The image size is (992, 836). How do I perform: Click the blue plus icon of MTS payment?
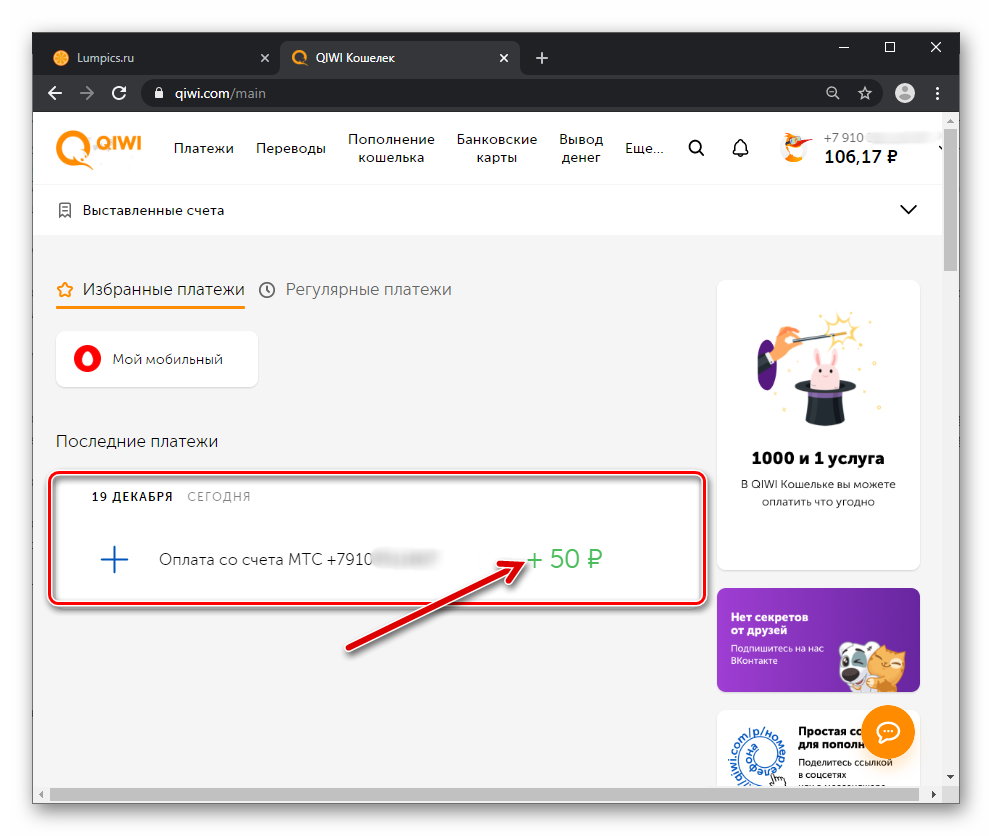[115, 559]
